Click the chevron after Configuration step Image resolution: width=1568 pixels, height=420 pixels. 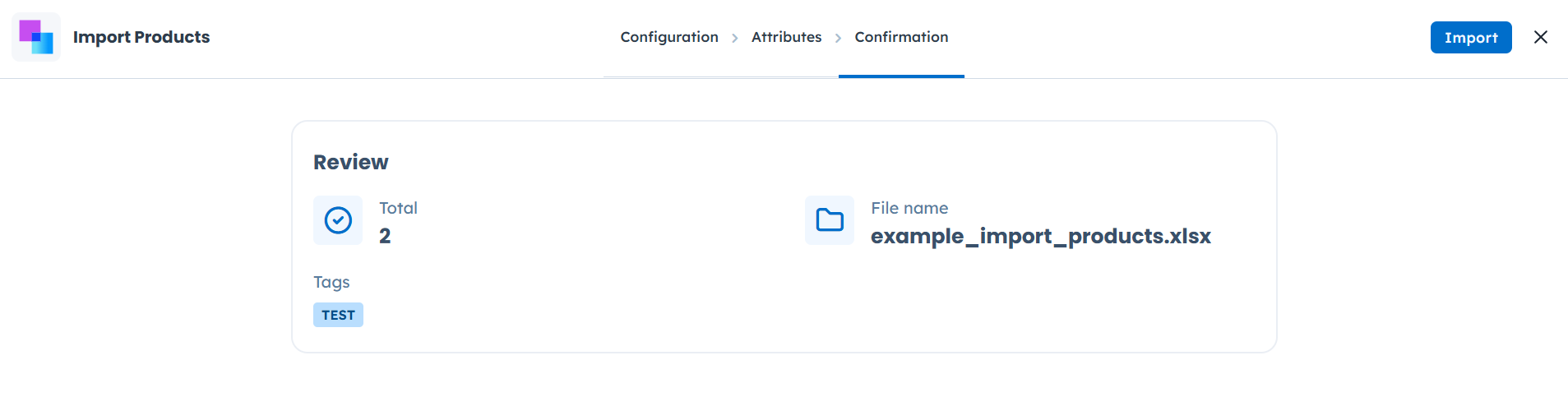coord(735,38)
